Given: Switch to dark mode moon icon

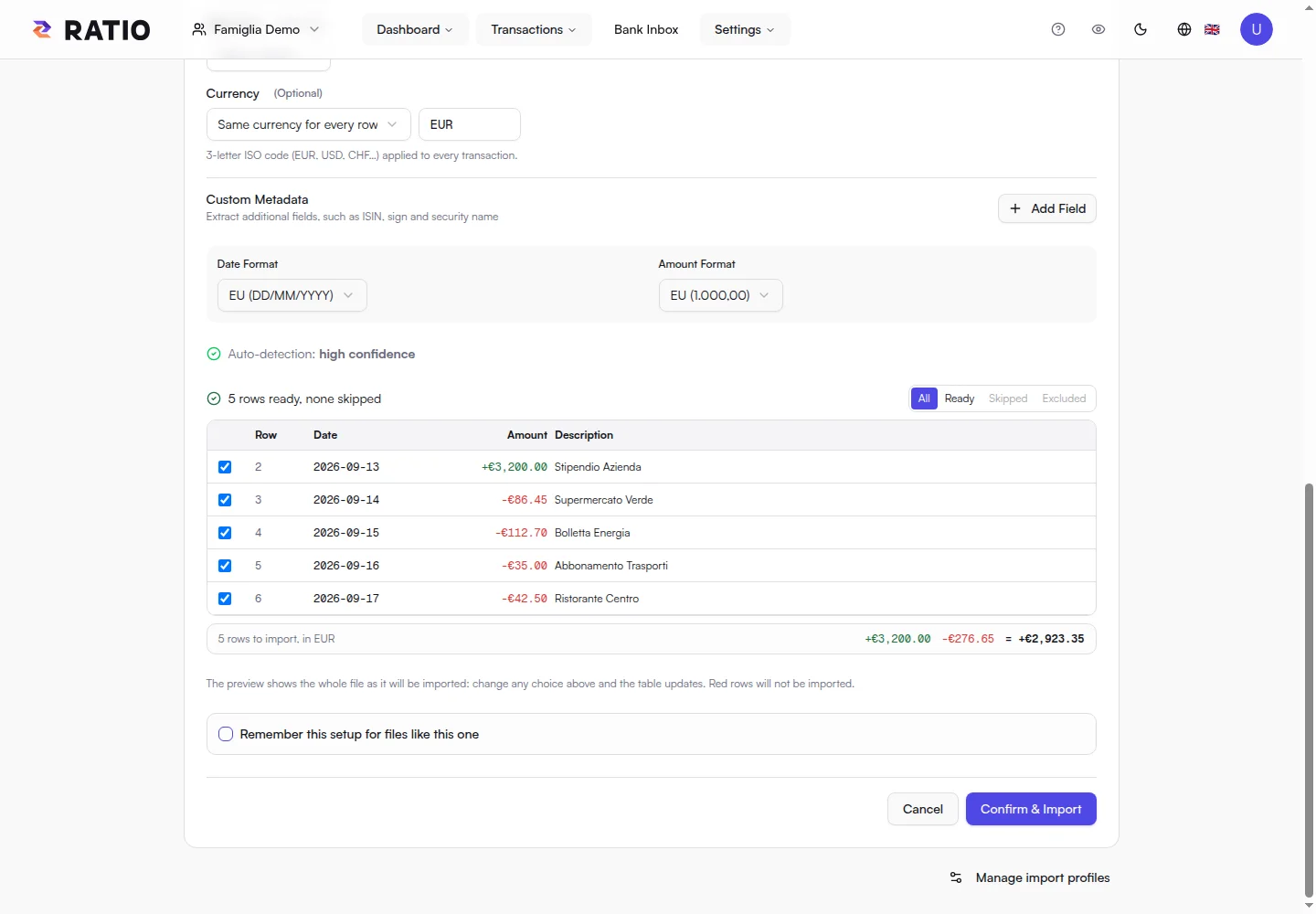Looking at the screenshot, I should click(x=1141, y=29).
